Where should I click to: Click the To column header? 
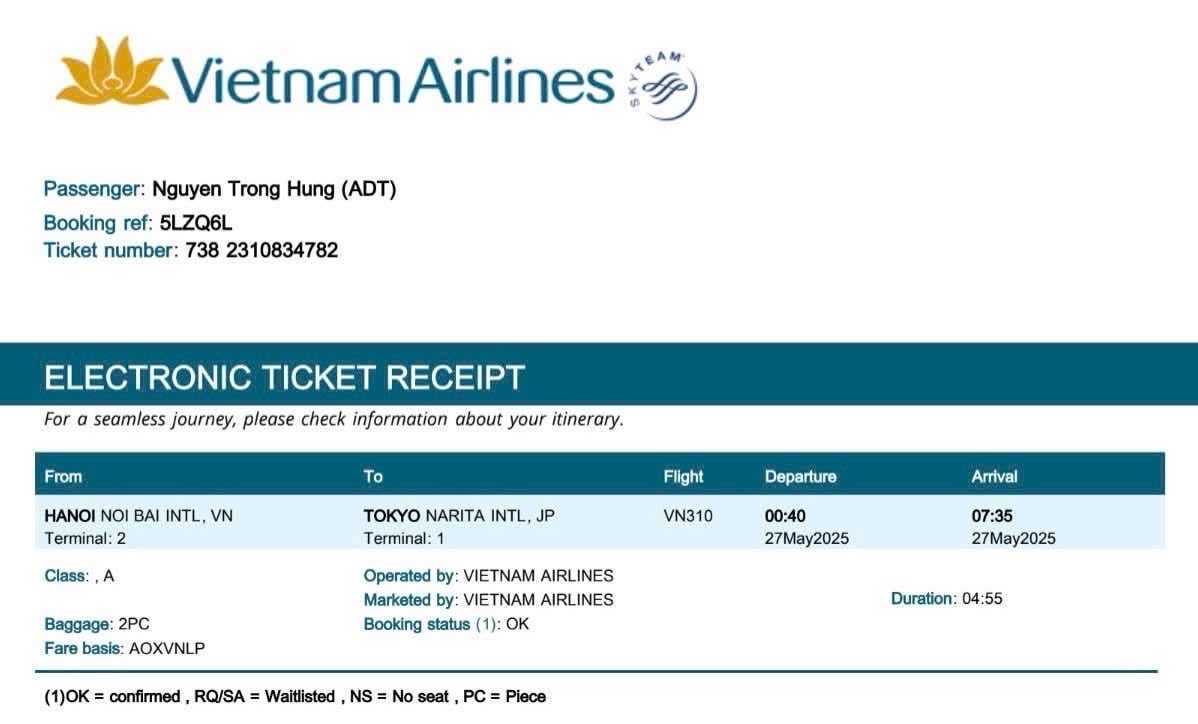373,476
